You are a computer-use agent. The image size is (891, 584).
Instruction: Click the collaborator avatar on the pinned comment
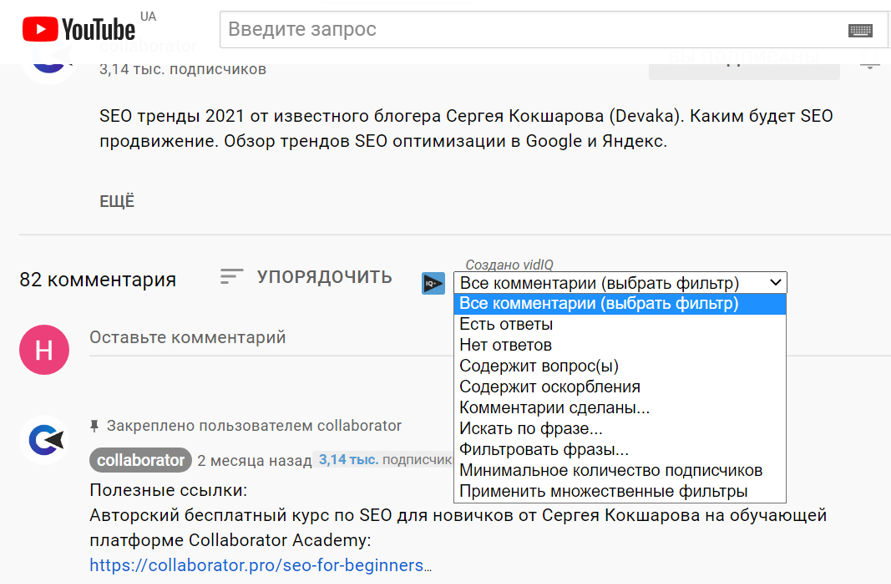(x=44, y=440)
